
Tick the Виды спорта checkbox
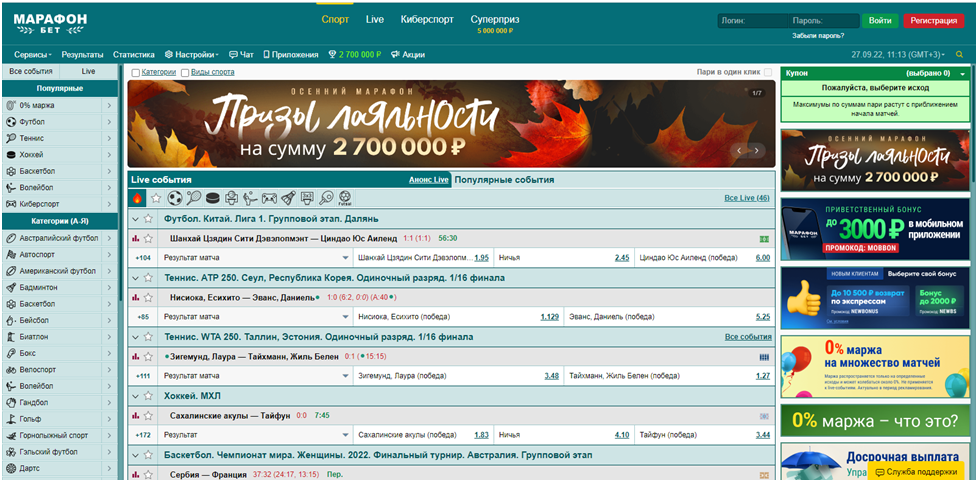[x=185, y=72]
